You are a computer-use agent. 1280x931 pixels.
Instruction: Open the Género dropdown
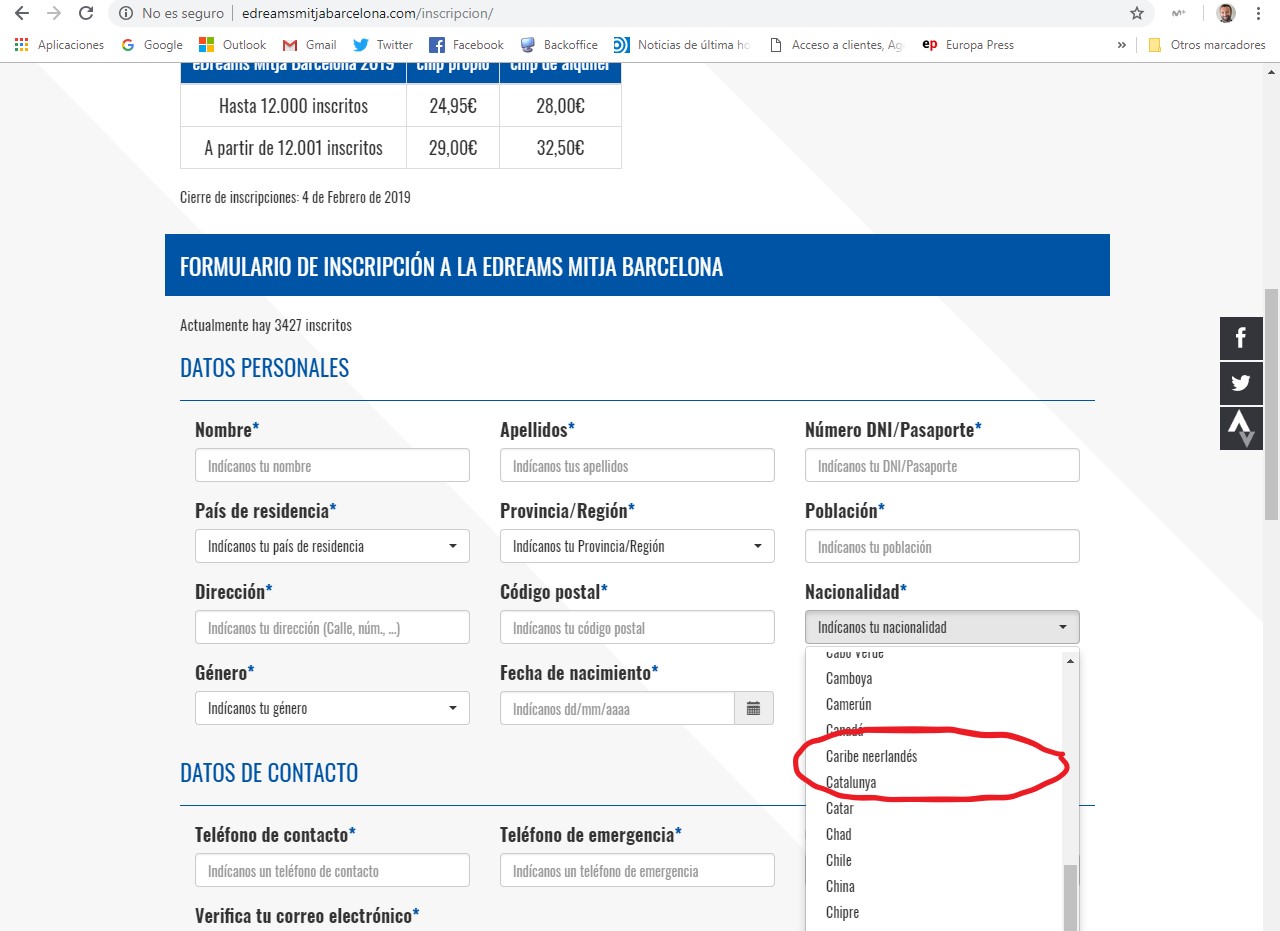pyautogui.click(x=332, y=709)
